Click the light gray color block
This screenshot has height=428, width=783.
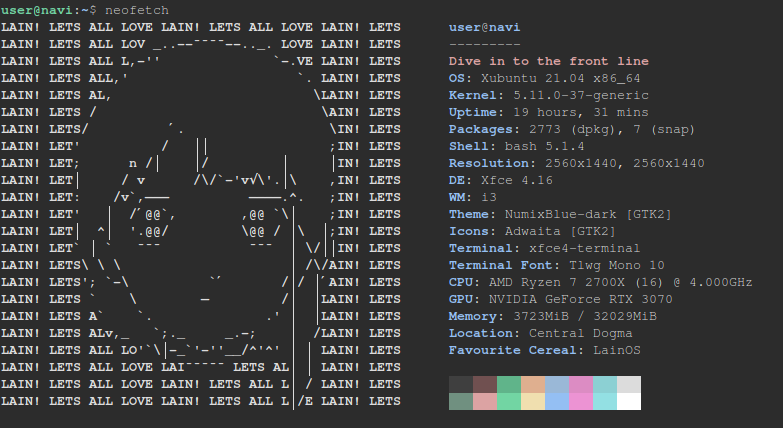(629, 385)
